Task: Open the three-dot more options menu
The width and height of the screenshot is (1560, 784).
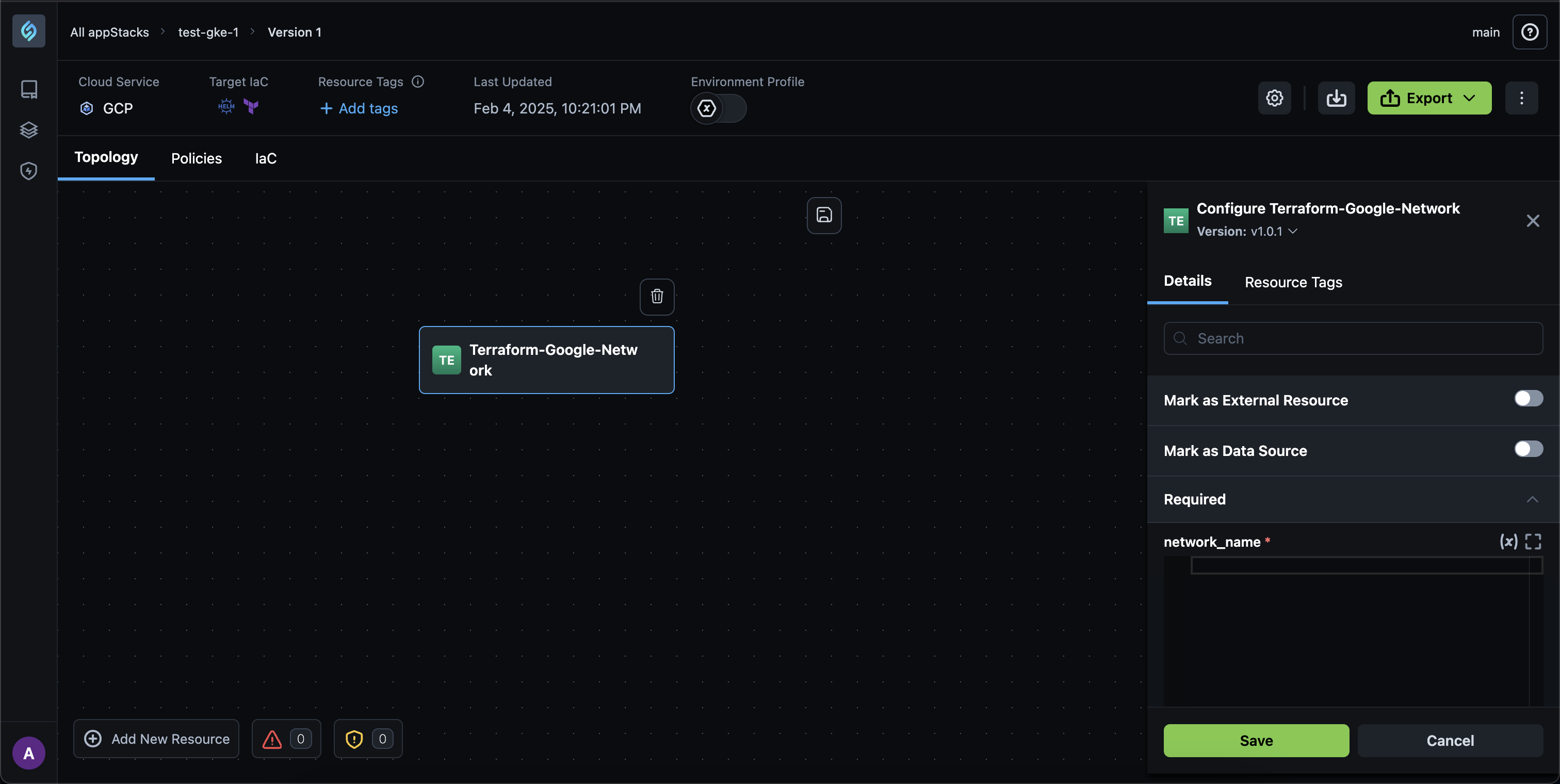Action: [1521, 98]
